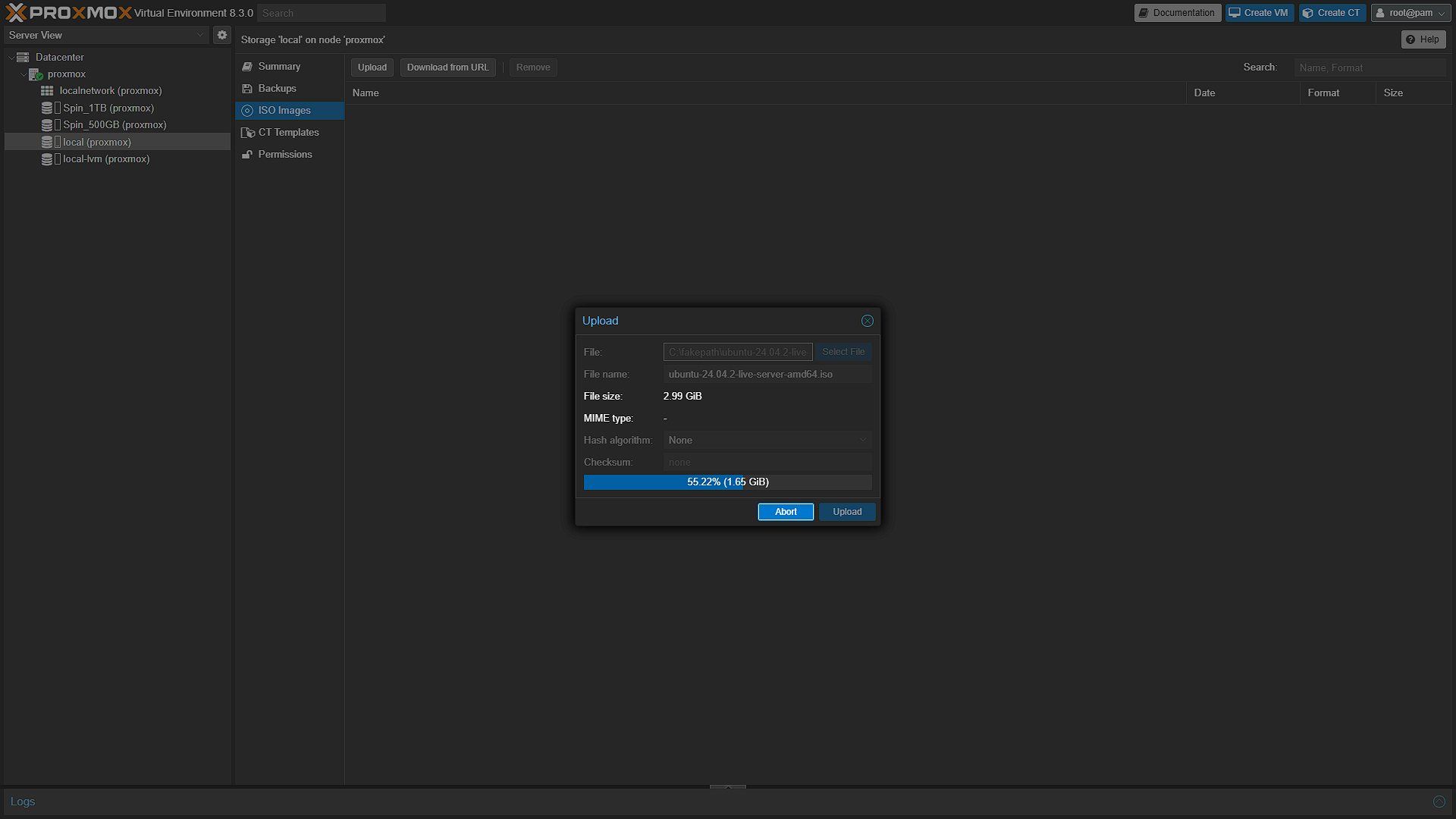
Task: Focus the top global Search box
Action: 322,13
